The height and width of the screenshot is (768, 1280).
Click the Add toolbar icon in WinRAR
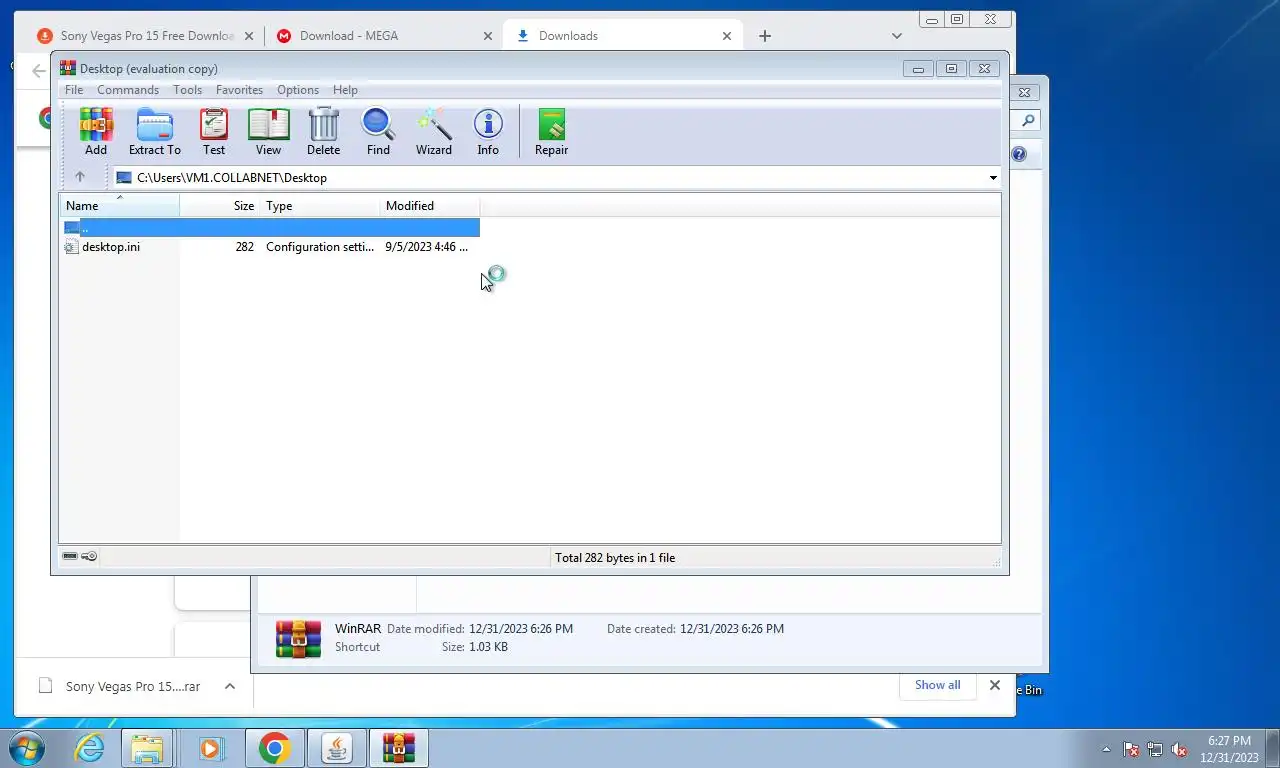click(96, 132)
